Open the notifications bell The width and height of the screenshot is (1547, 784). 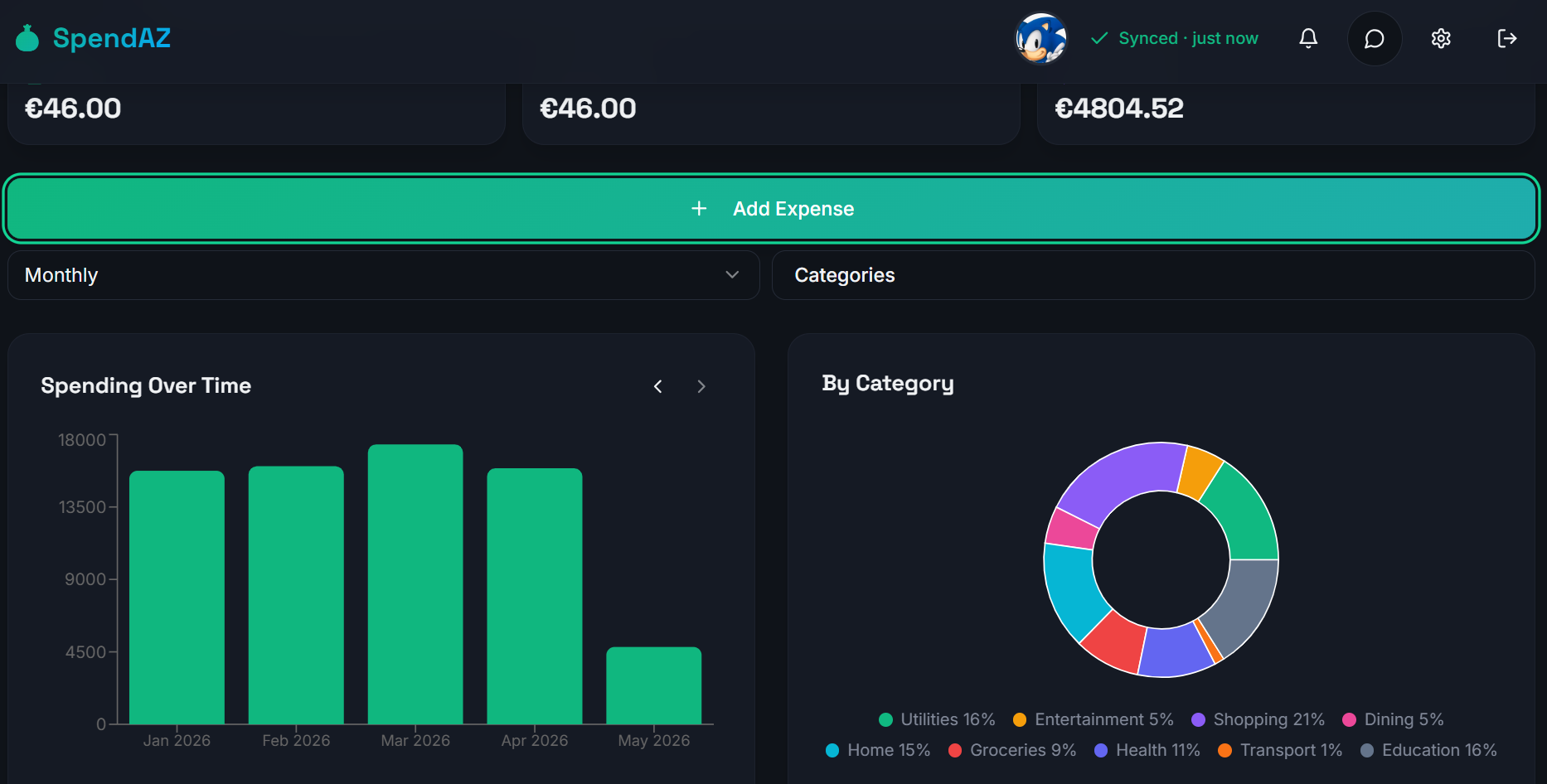tap(1308, 38)
